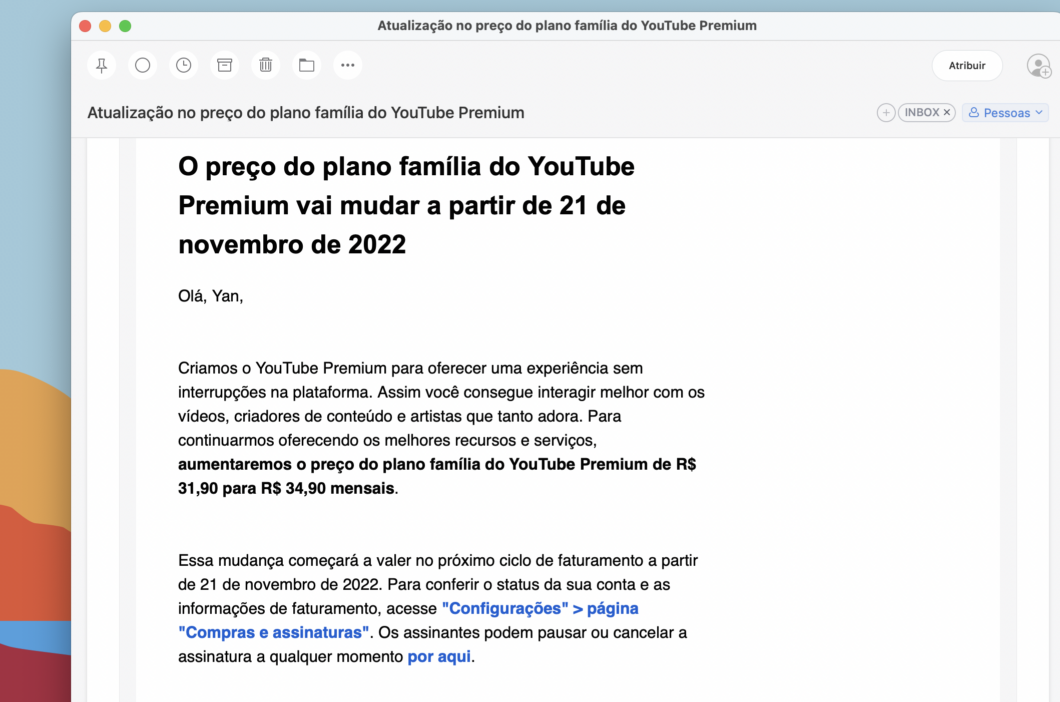
Task: Open the "Configurações" > página link
Action: [540, 609]
